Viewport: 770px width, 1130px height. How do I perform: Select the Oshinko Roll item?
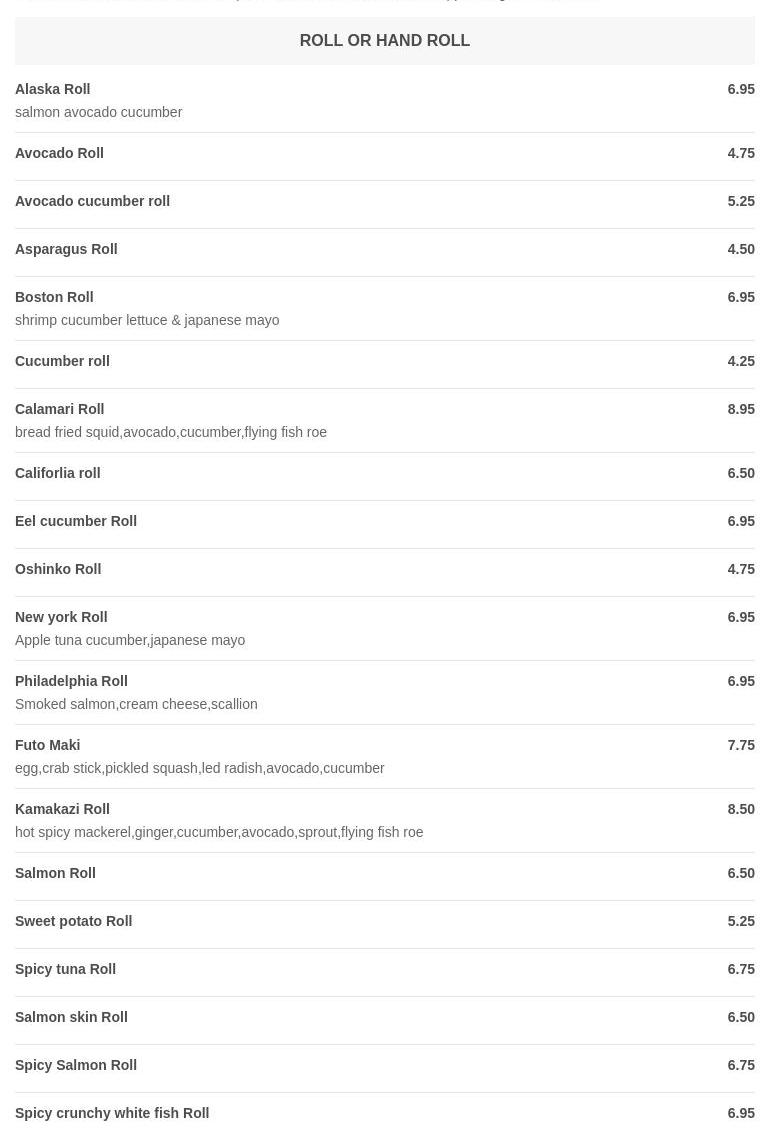tap(58, 569)
